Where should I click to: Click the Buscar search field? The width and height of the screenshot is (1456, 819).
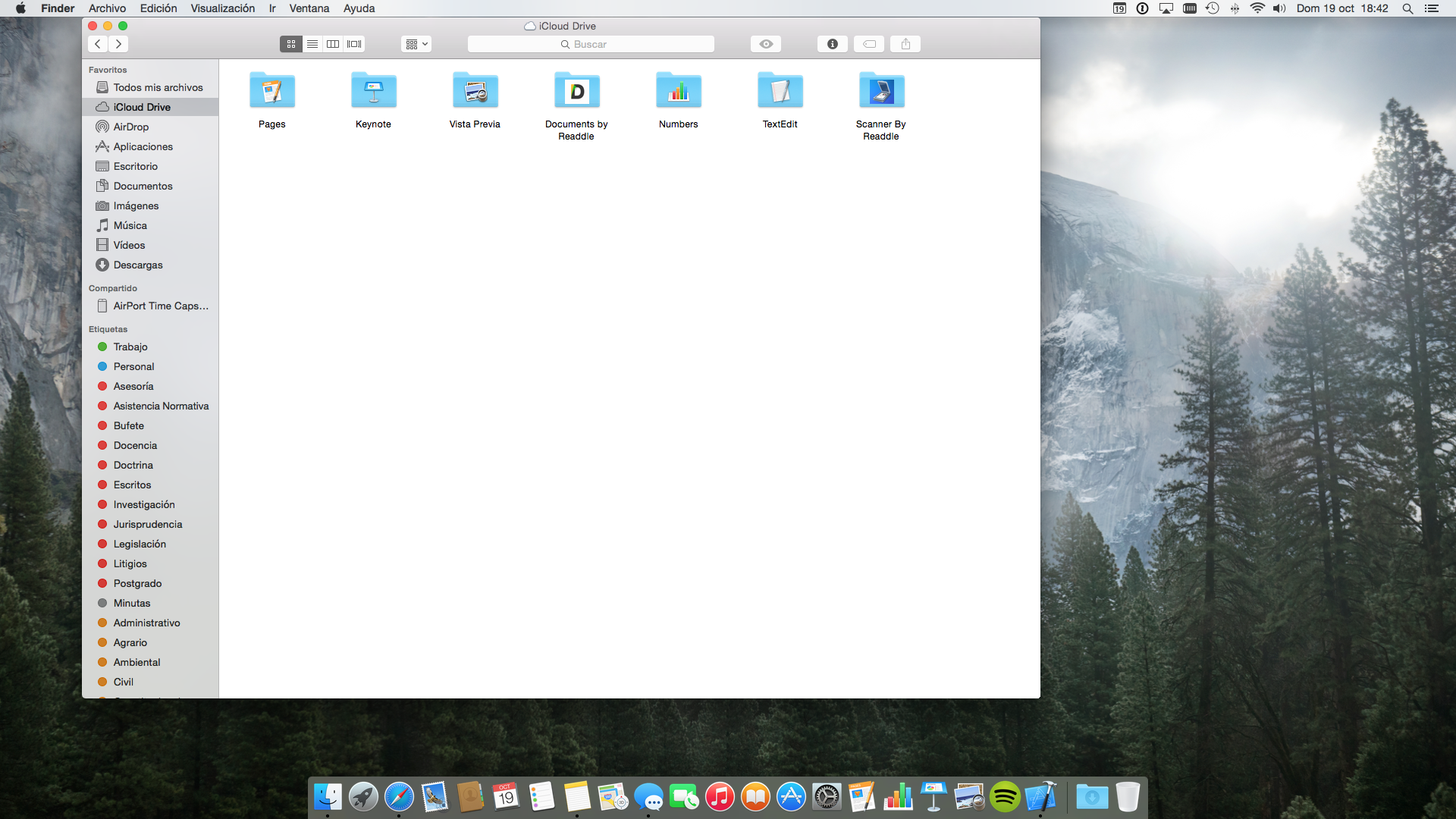click(x=591, y=44)
